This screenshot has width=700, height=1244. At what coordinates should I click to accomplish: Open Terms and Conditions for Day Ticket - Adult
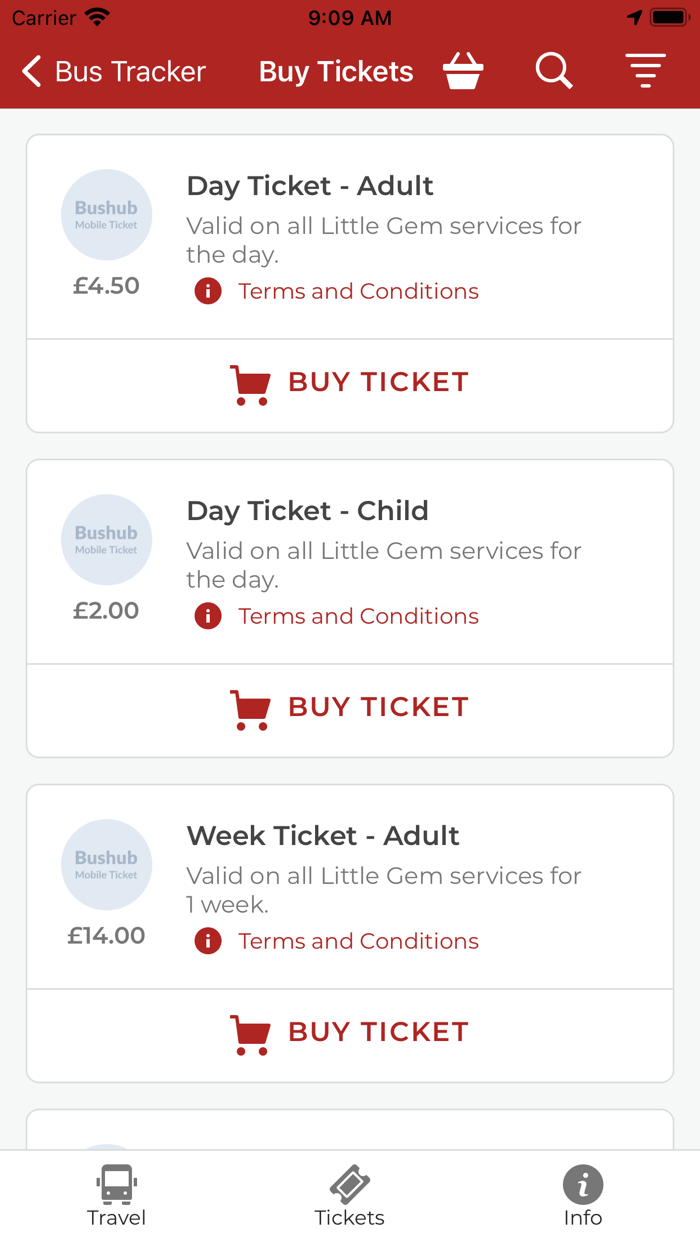tap(358, 291)
